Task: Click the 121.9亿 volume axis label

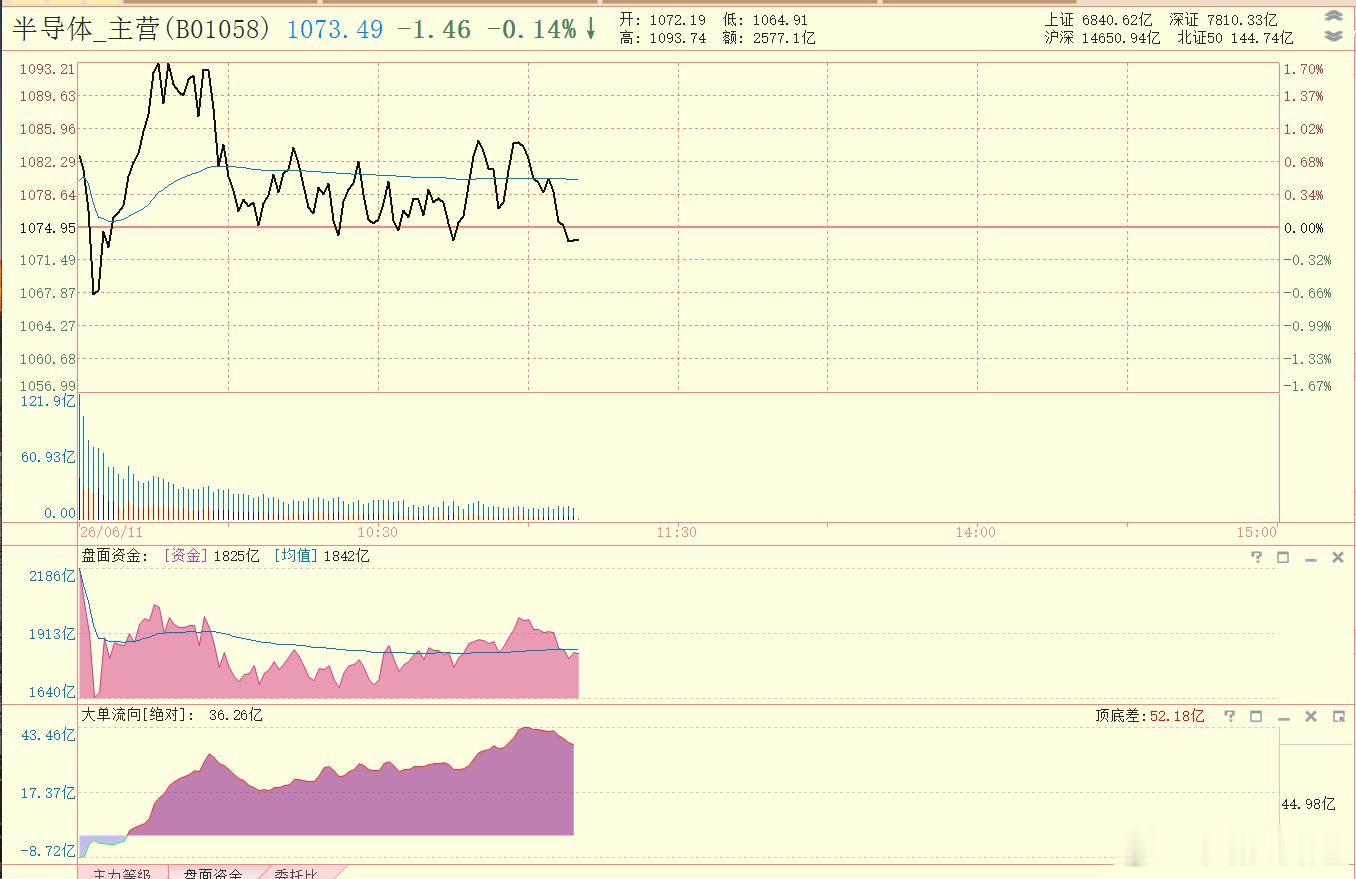Action: (50, 401)
